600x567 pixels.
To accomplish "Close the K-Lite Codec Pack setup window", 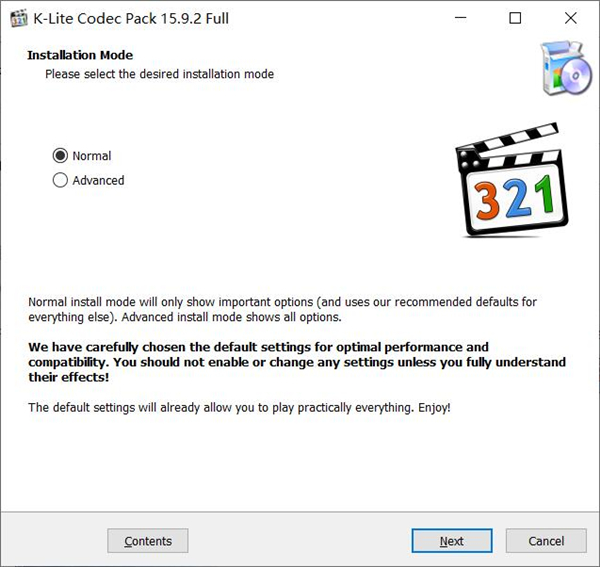I will 569,18.
